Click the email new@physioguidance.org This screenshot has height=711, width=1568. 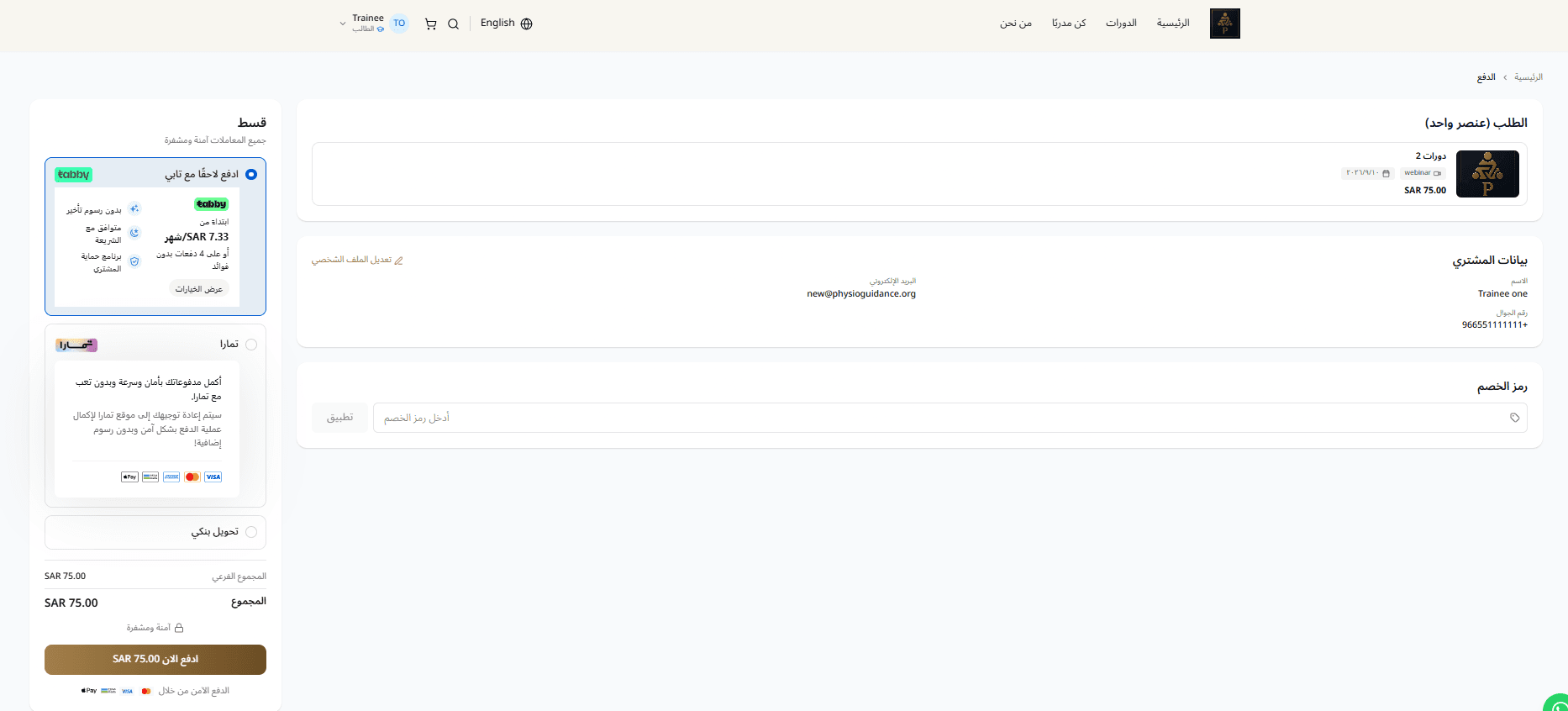tap(861, 294)
